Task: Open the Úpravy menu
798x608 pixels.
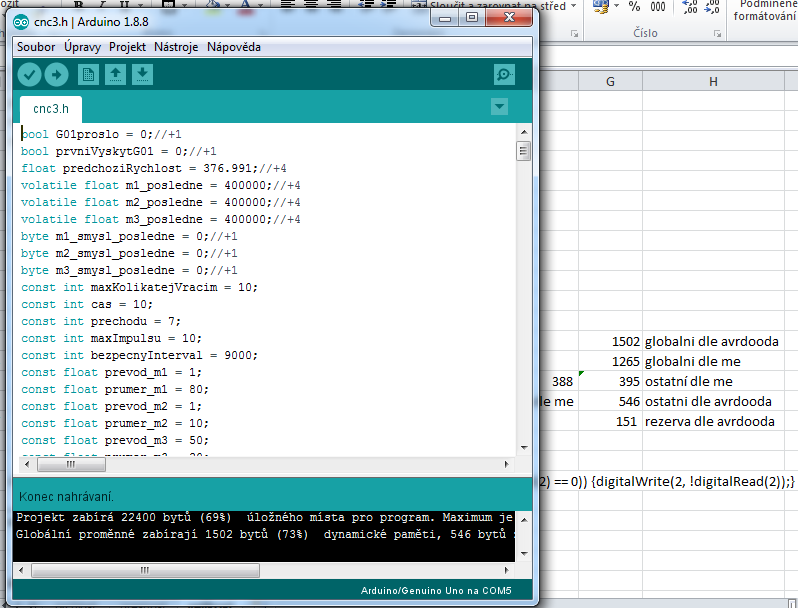Action: pos(82,47)
